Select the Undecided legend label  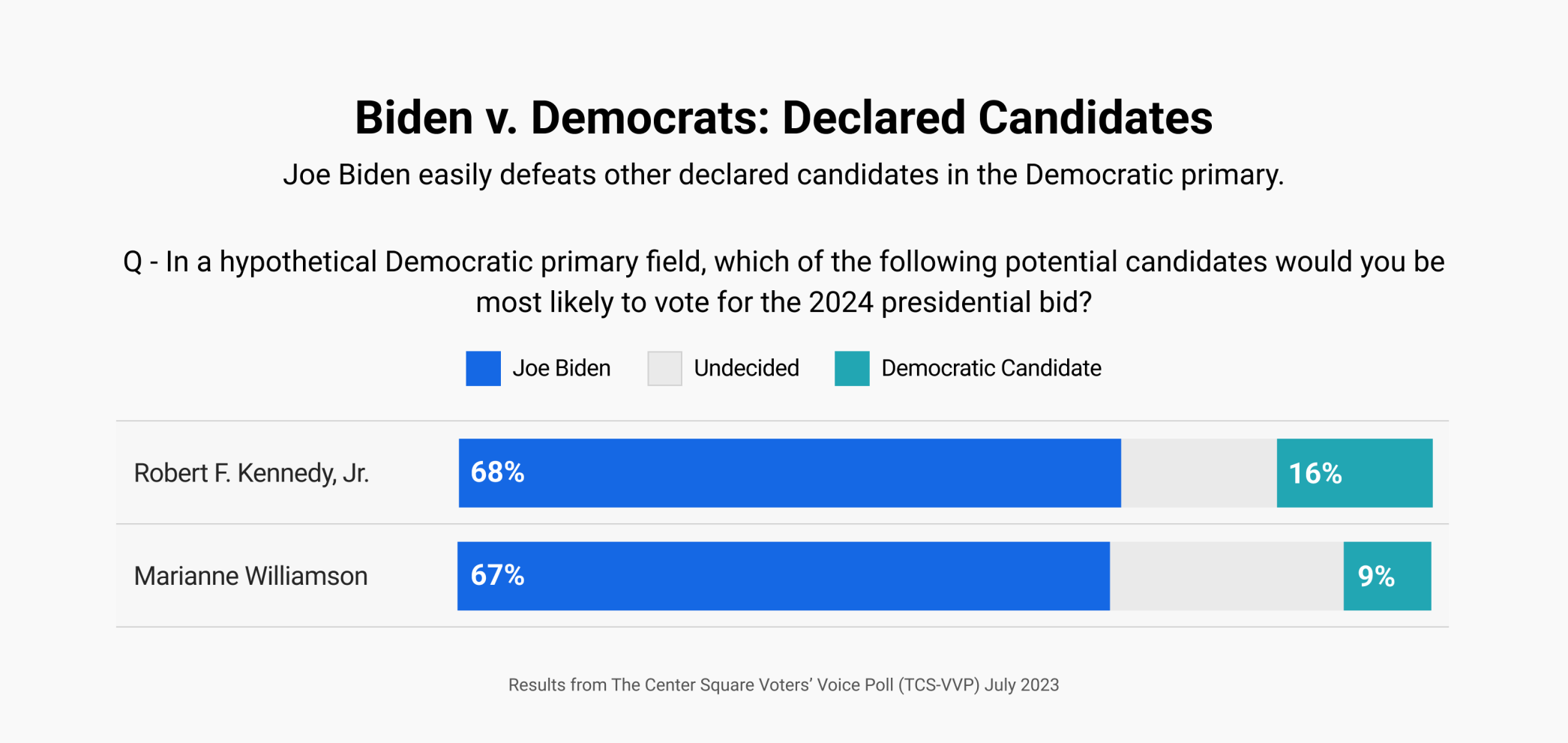coord(746,368)
